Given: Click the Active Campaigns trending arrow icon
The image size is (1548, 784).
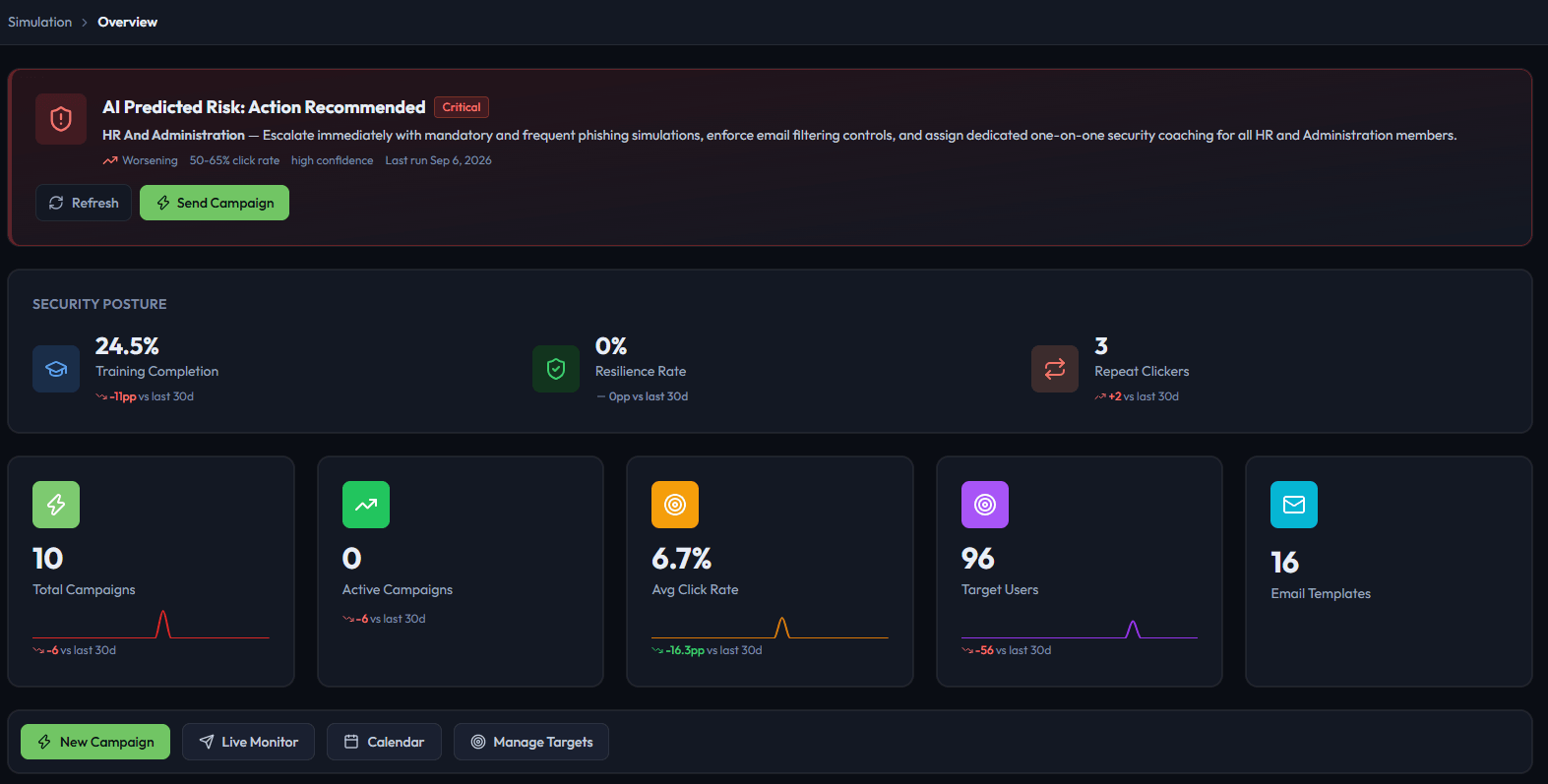Looking at the screenshot, I should point(366,505).
